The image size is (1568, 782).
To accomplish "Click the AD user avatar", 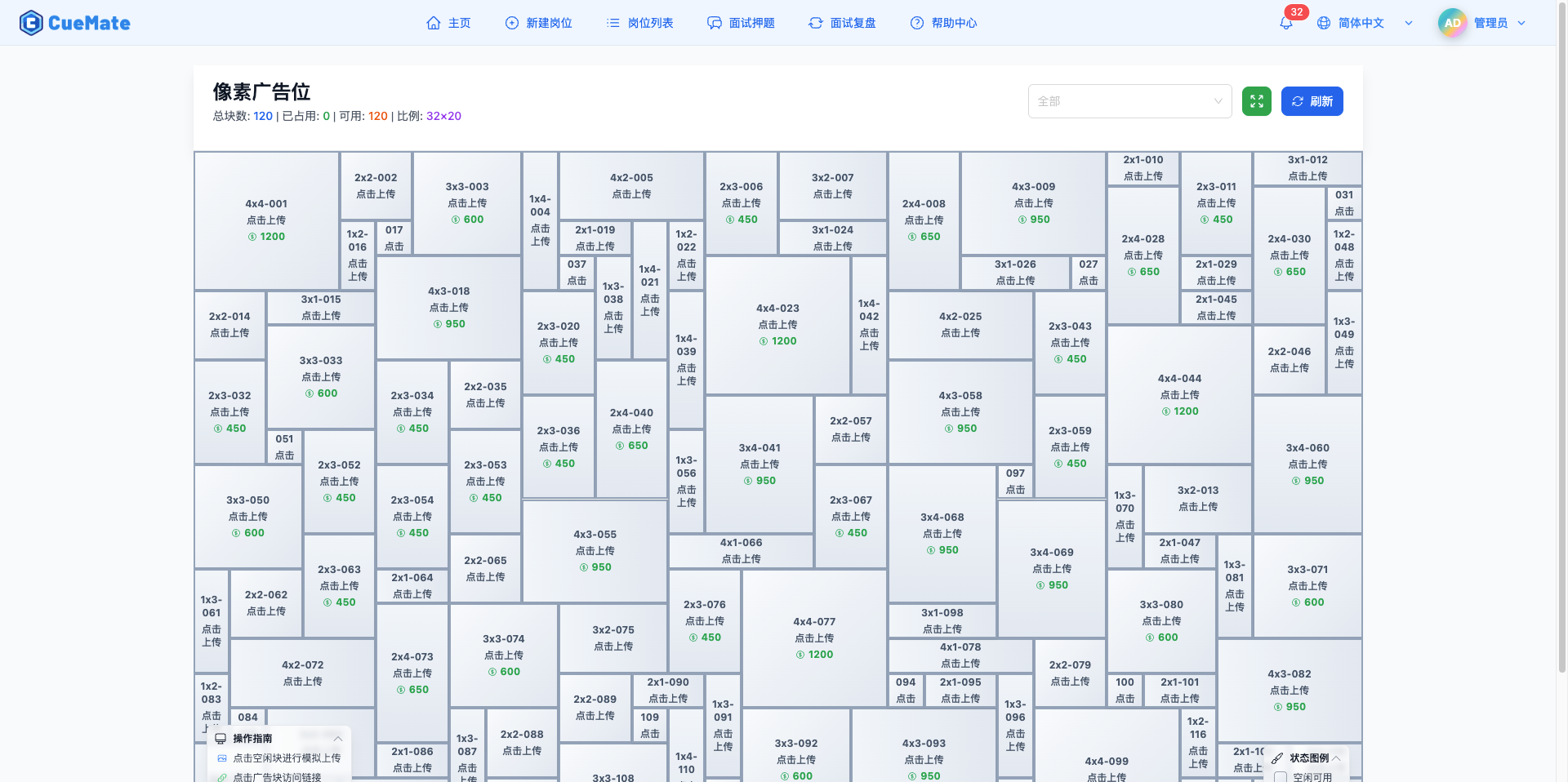I will 1451,23.
